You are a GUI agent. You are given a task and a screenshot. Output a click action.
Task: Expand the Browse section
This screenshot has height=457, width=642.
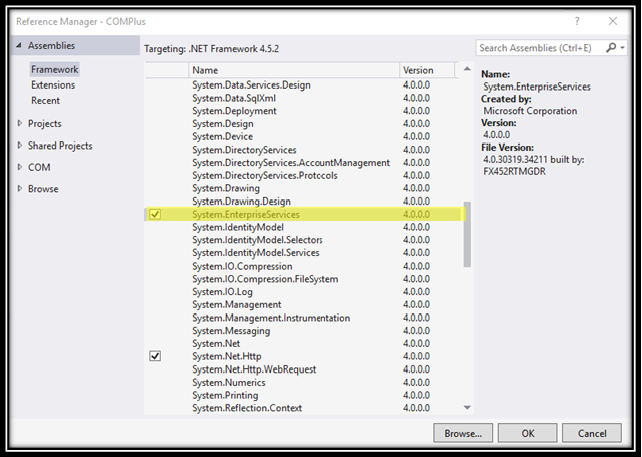19,189
